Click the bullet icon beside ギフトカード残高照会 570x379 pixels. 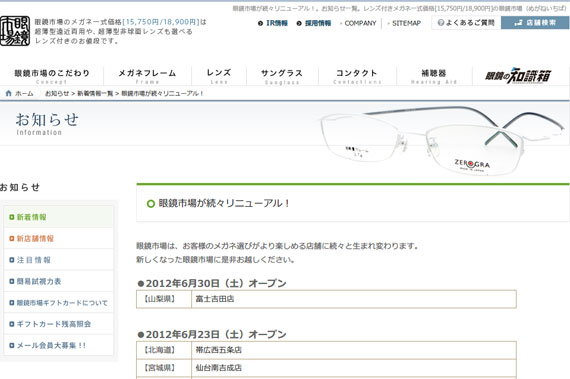(12, 324)
